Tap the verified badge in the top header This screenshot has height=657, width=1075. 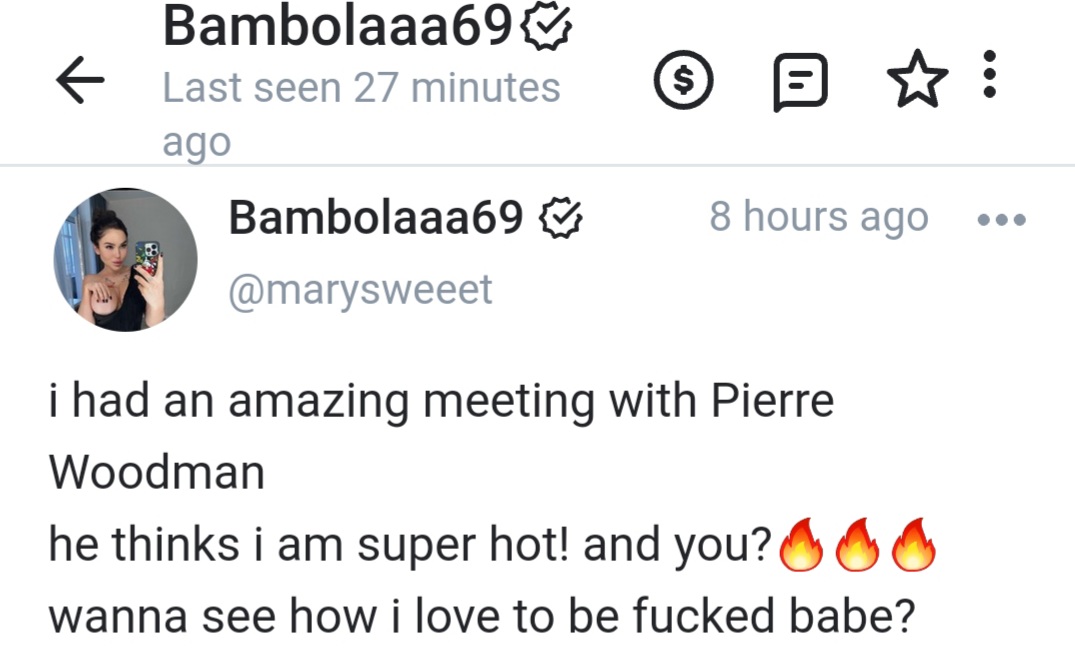(x=549, y=28)
